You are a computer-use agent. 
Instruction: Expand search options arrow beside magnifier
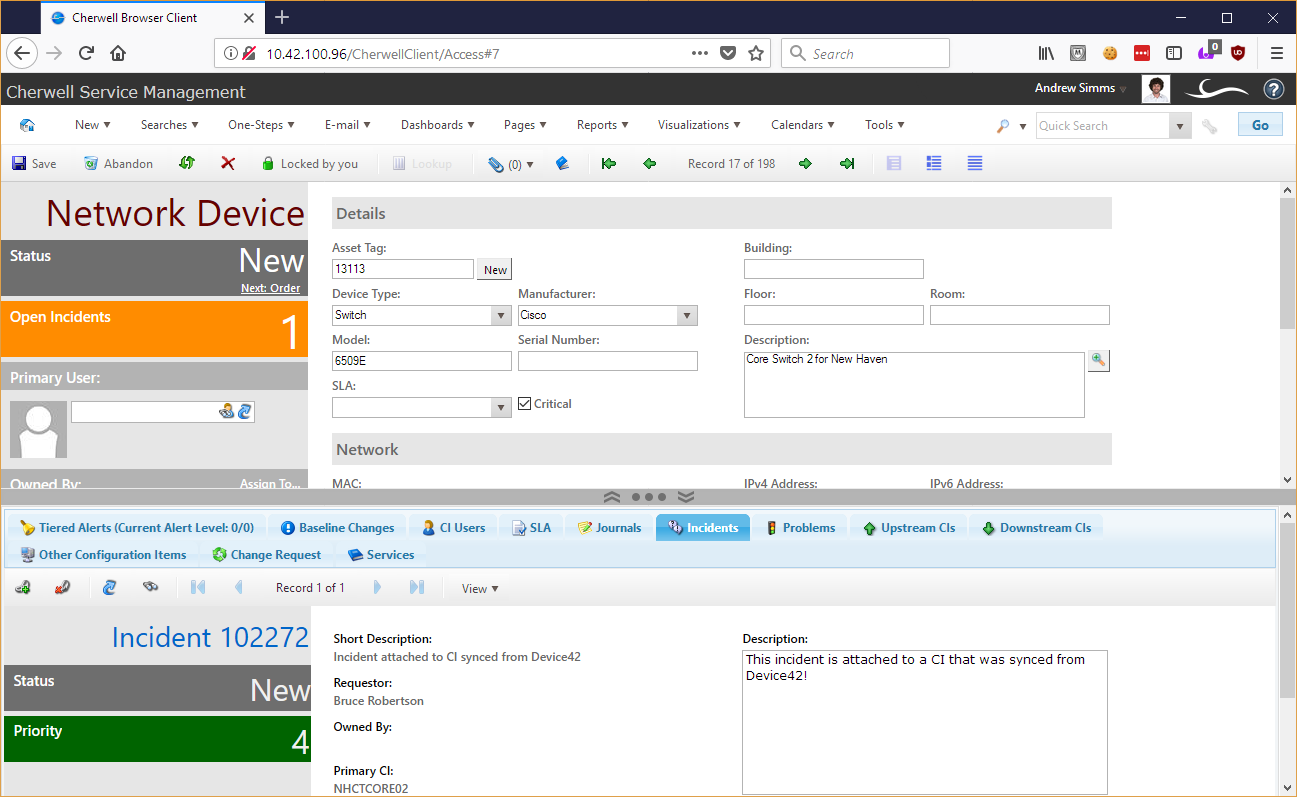pyautogui.click(x=1023, y=127)
